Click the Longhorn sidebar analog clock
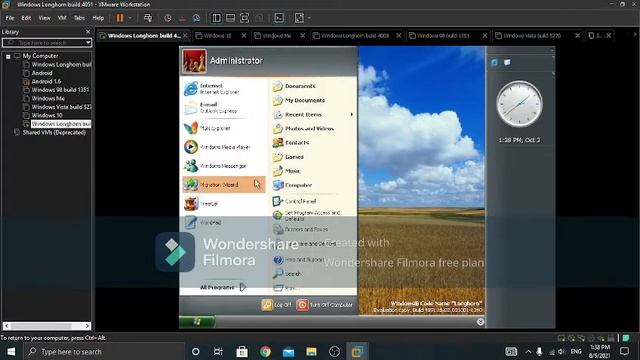Image resolution: width=640 pixels, height=360 pixels. tap(519, 104)
